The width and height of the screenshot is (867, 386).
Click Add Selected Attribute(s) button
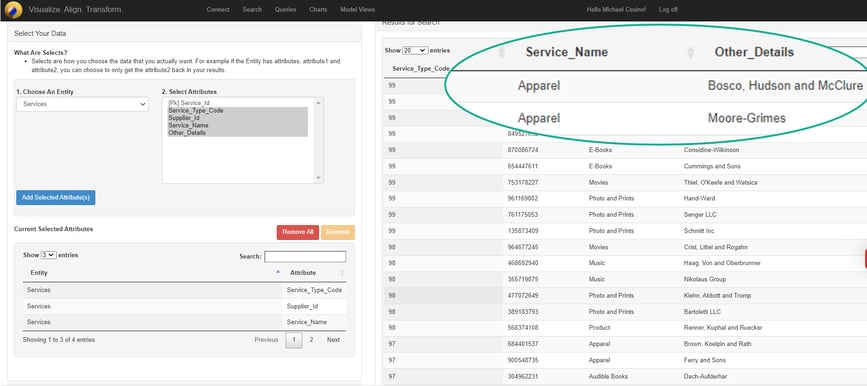(x=56, y=197)
